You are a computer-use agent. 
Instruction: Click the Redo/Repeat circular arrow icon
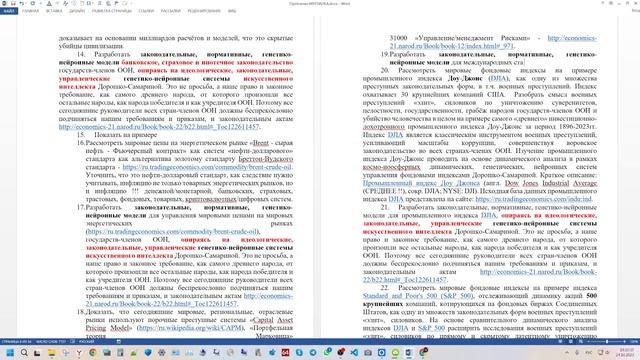33,3
